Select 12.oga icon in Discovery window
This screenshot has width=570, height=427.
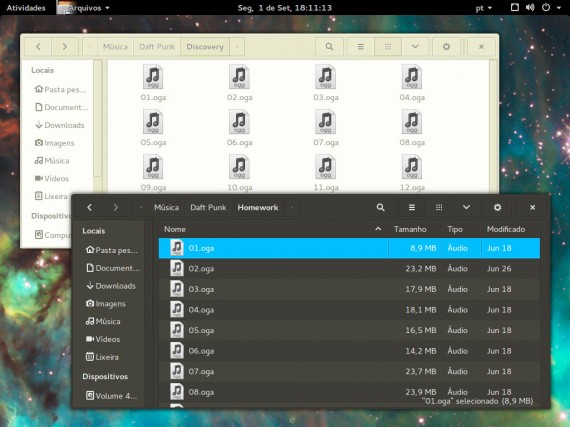(x=412, y=167)
